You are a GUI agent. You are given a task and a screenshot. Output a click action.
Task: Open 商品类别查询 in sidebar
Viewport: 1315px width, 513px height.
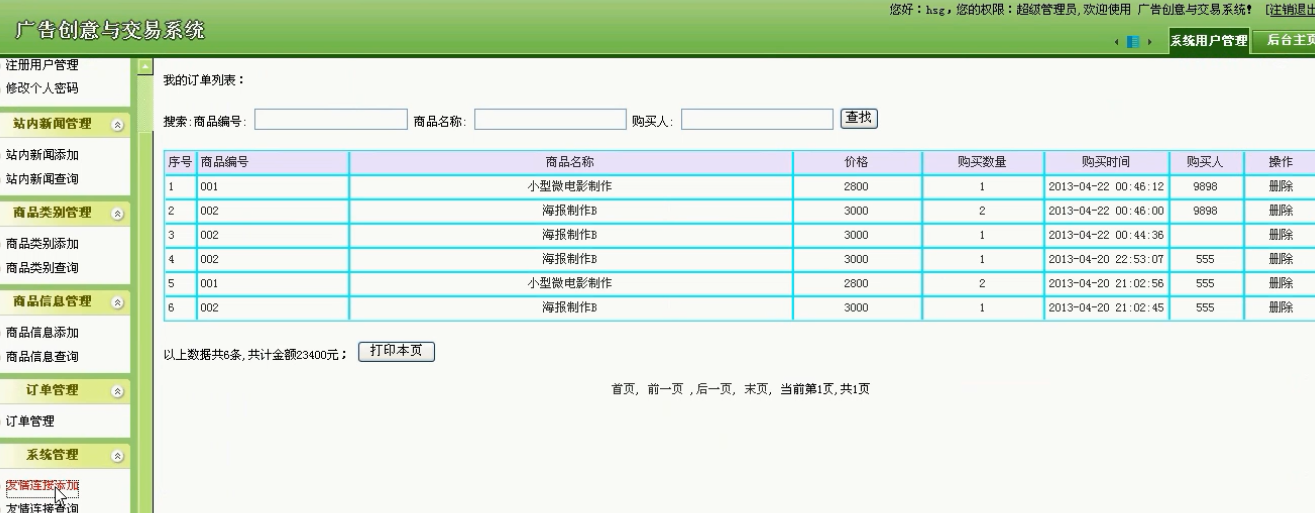click(x=42, y=268)
